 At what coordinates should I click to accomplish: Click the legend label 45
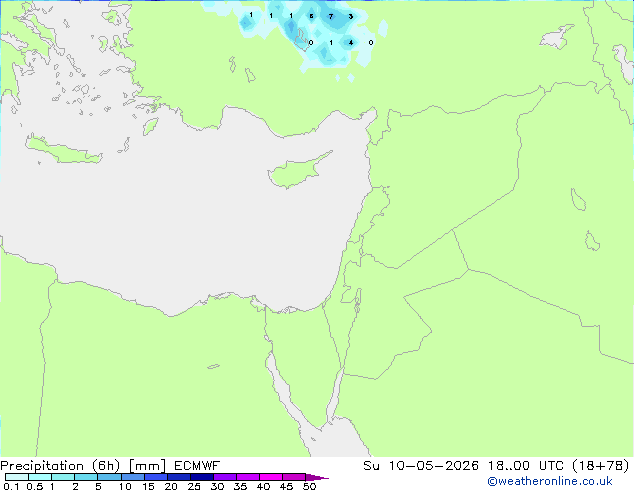point(286,486)
